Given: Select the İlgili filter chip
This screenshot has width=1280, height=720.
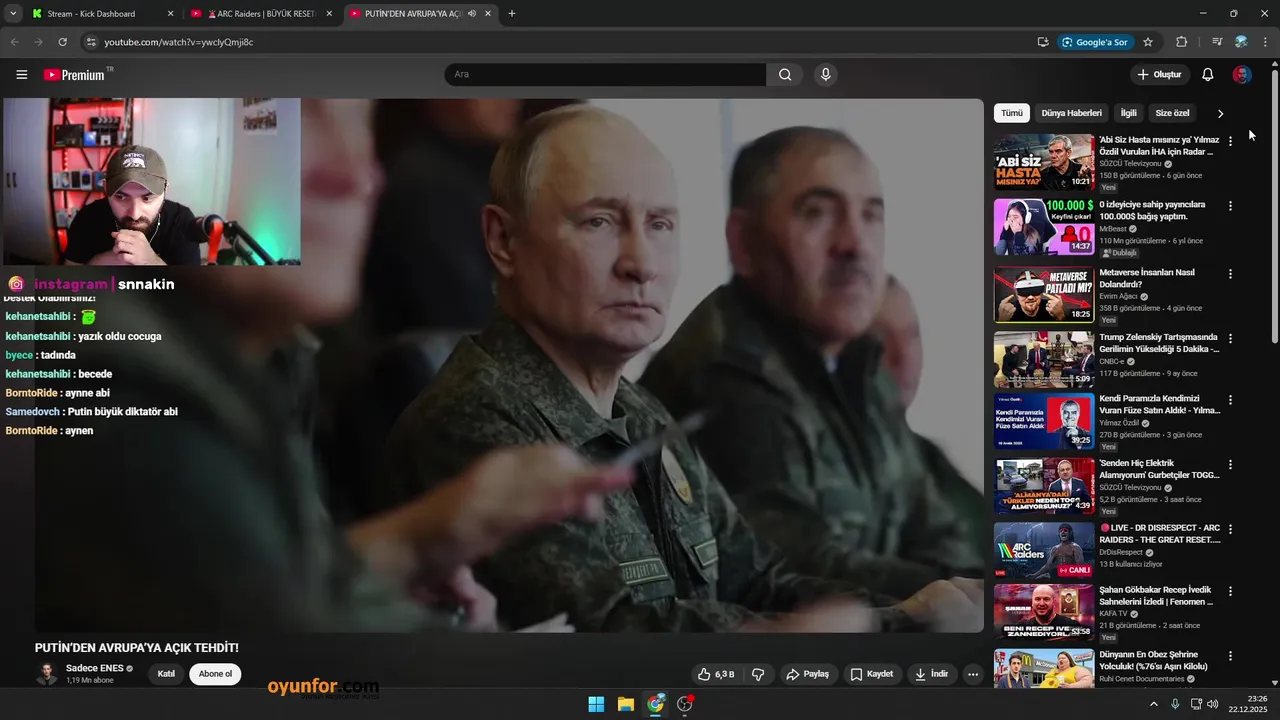Looking at the screenshot, I should [x=1128, y=113].
